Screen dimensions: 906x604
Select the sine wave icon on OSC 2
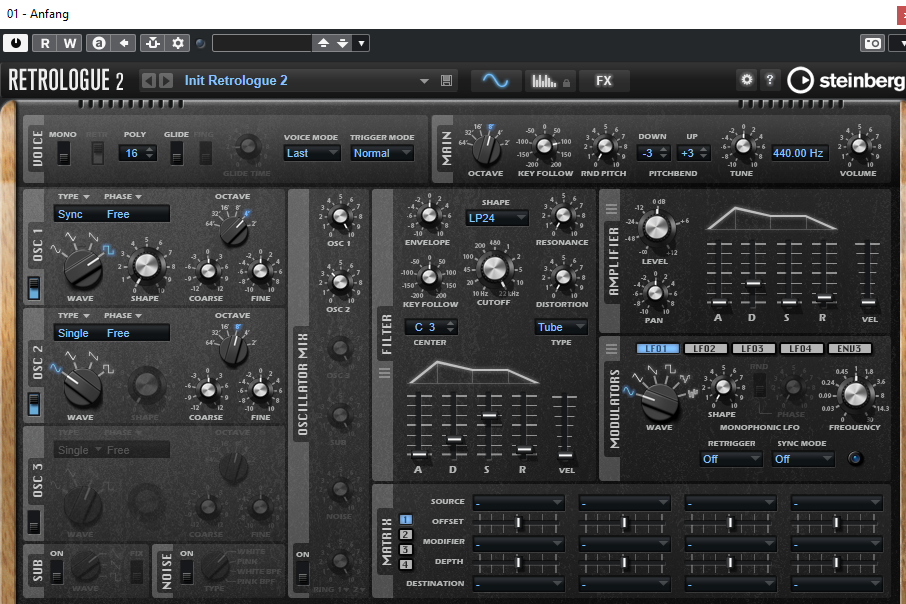pyautogui.click(x=55, y=368)
